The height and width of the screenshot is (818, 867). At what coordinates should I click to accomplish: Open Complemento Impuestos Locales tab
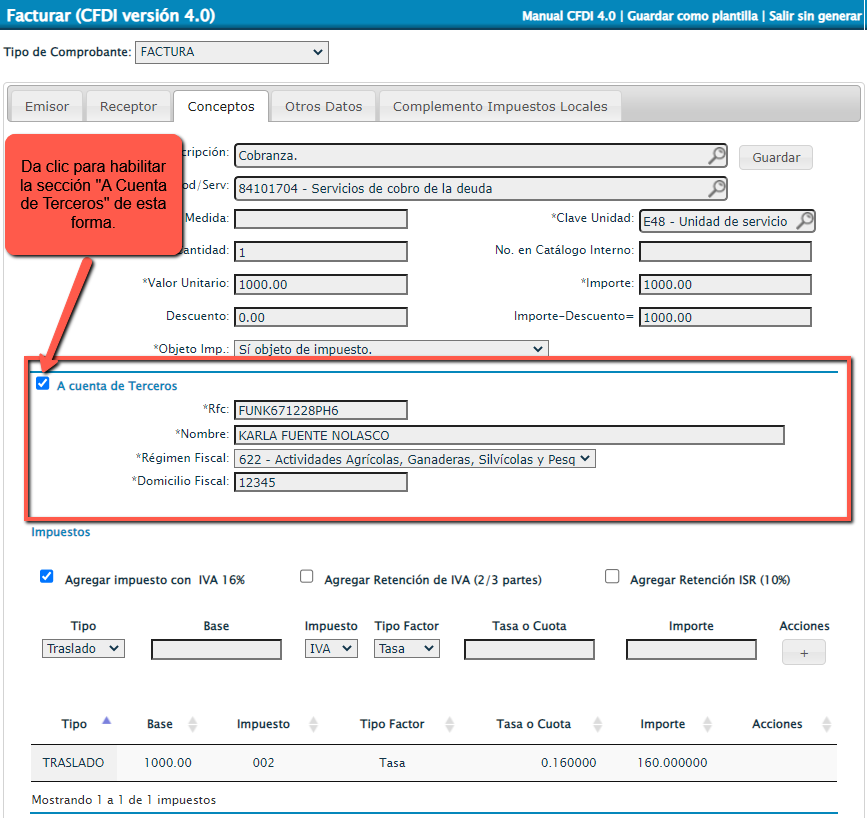tap(500, 106)
